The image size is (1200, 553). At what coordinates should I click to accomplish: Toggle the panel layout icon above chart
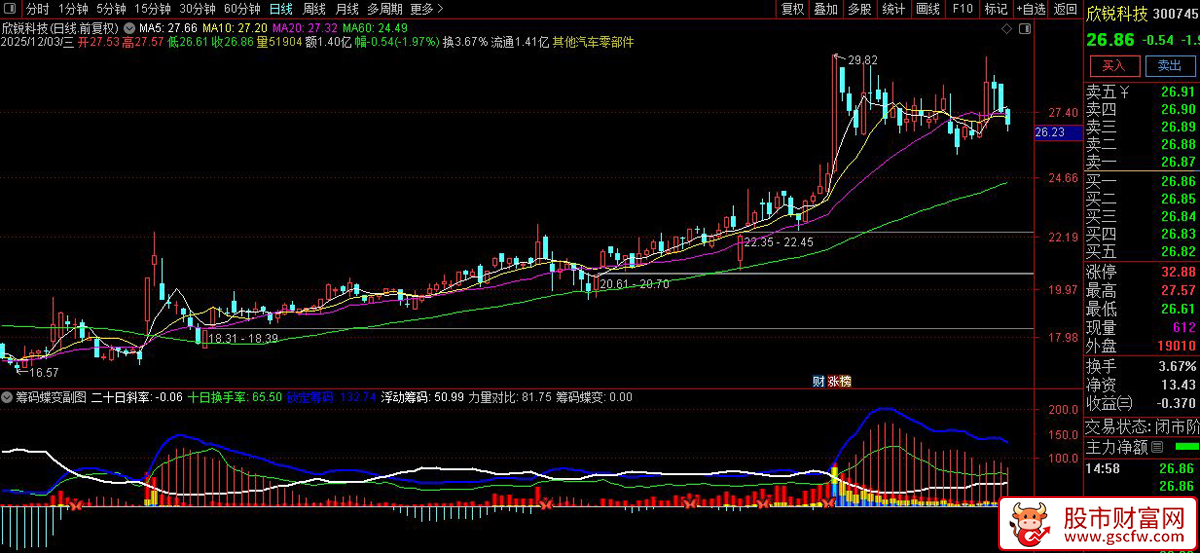click(x=1027, y=31)
